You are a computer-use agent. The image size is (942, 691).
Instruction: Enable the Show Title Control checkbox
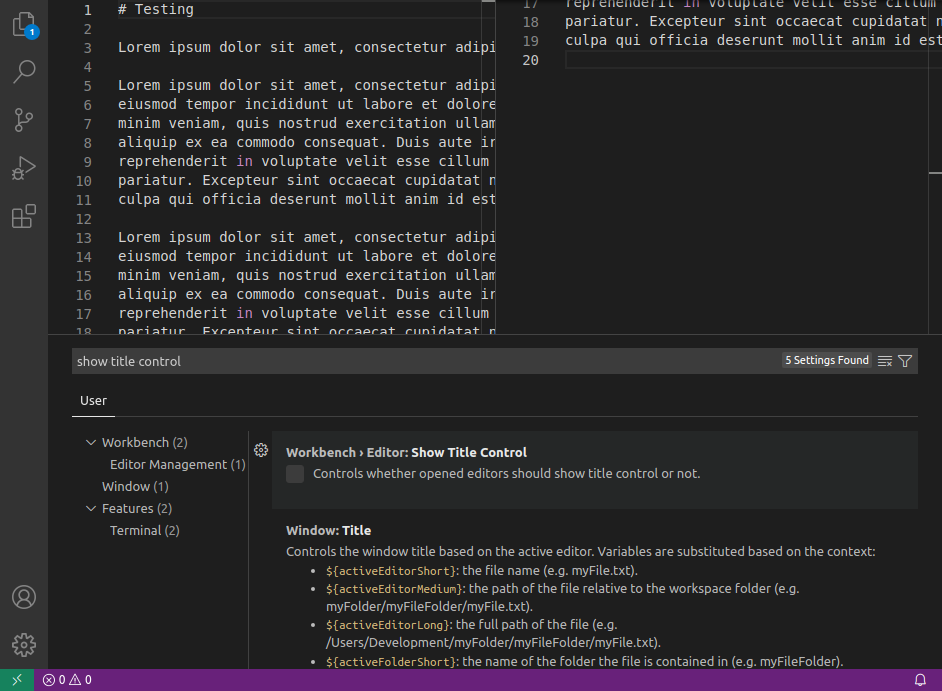click(x=295, y=474)
